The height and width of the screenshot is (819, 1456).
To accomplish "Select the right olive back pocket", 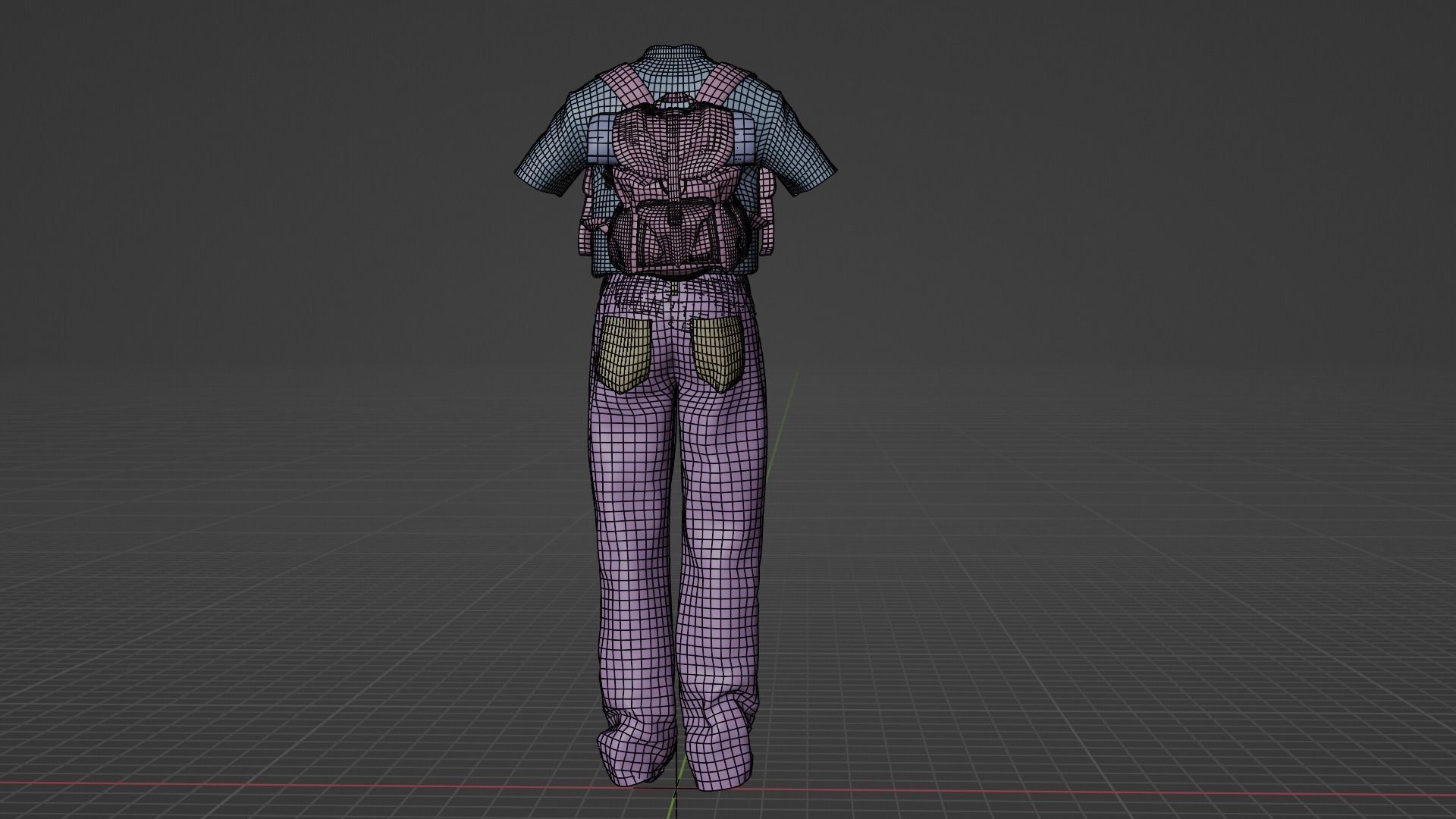I will (716, 353).
